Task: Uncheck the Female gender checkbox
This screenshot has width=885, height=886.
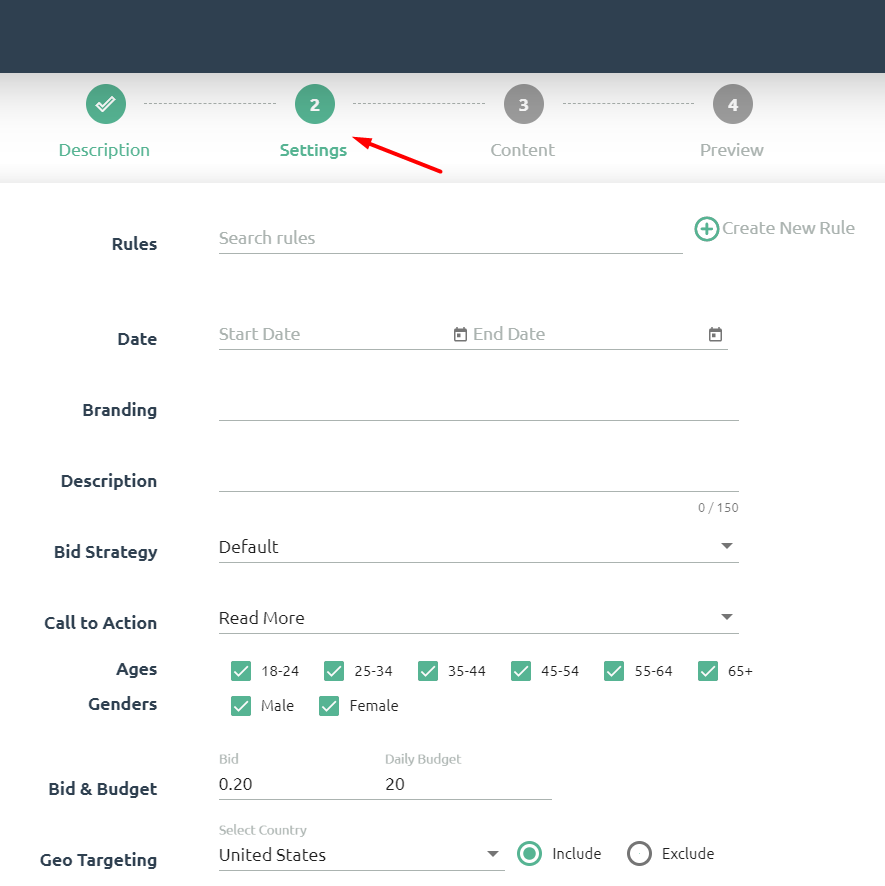Action: 329,706
